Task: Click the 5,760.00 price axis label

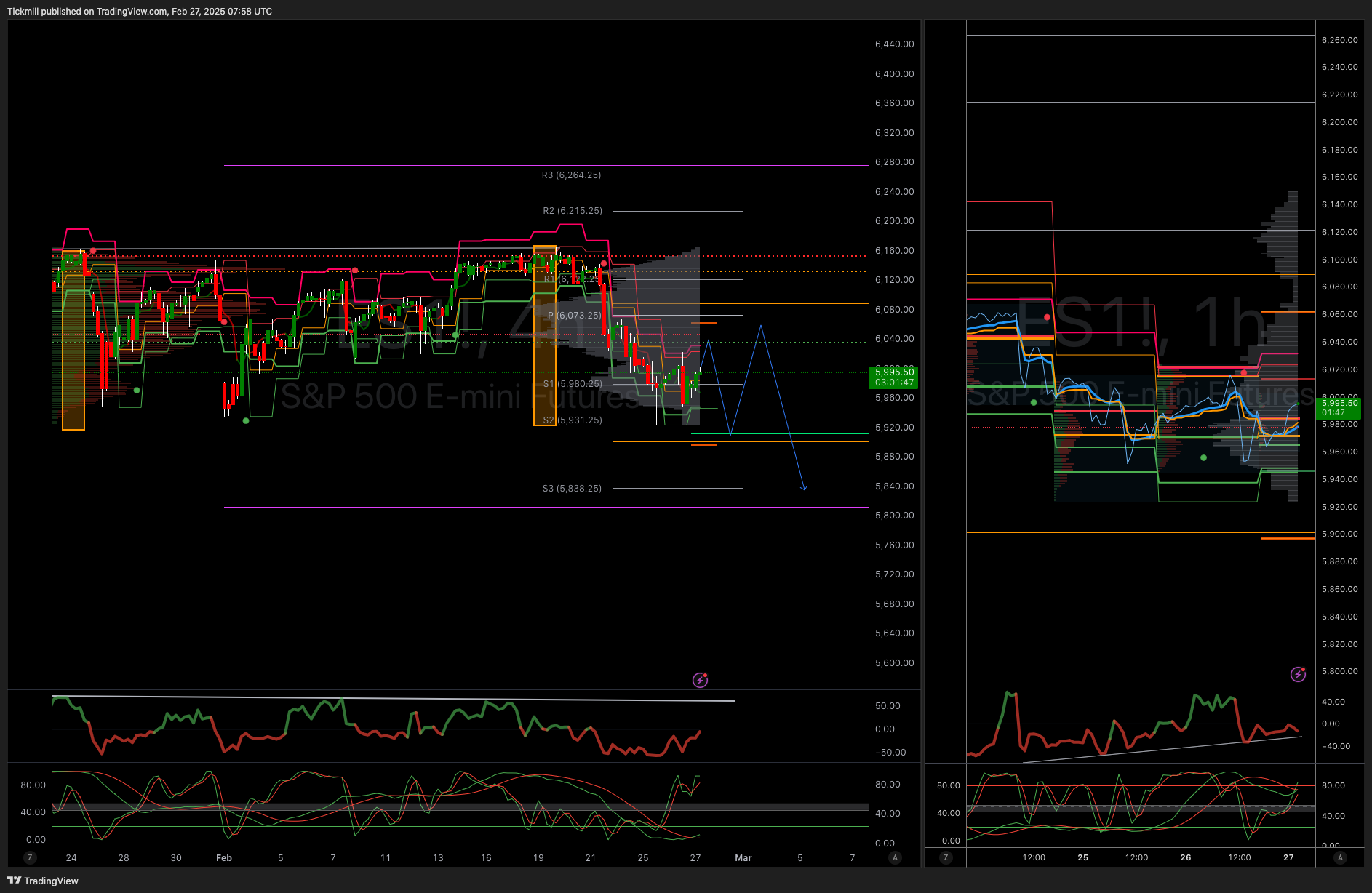Action: pyautogui.click(x=894, y=545)
